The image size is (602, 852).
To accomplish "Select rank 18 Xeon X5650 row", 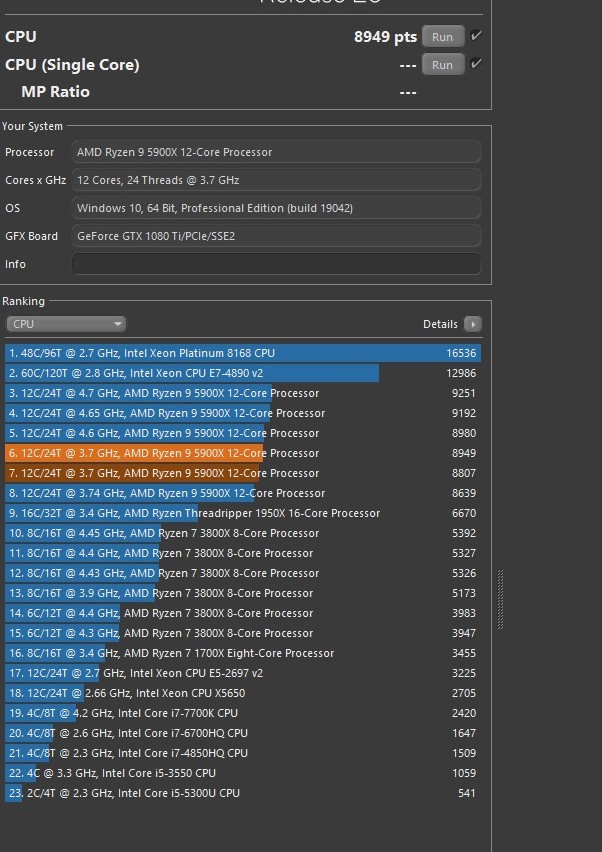I will (243, 693).
